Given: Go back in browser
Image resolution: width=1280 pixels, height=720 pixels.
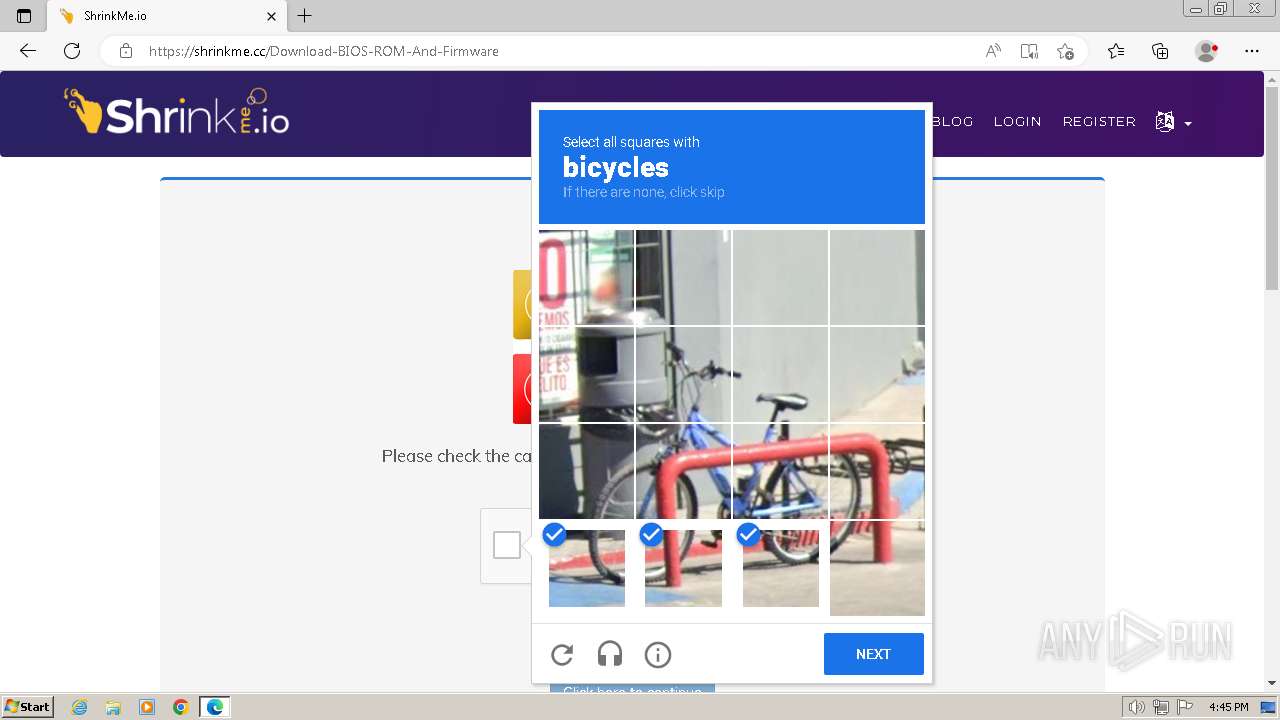Looking at the screenshot, I should click(27, 51).
